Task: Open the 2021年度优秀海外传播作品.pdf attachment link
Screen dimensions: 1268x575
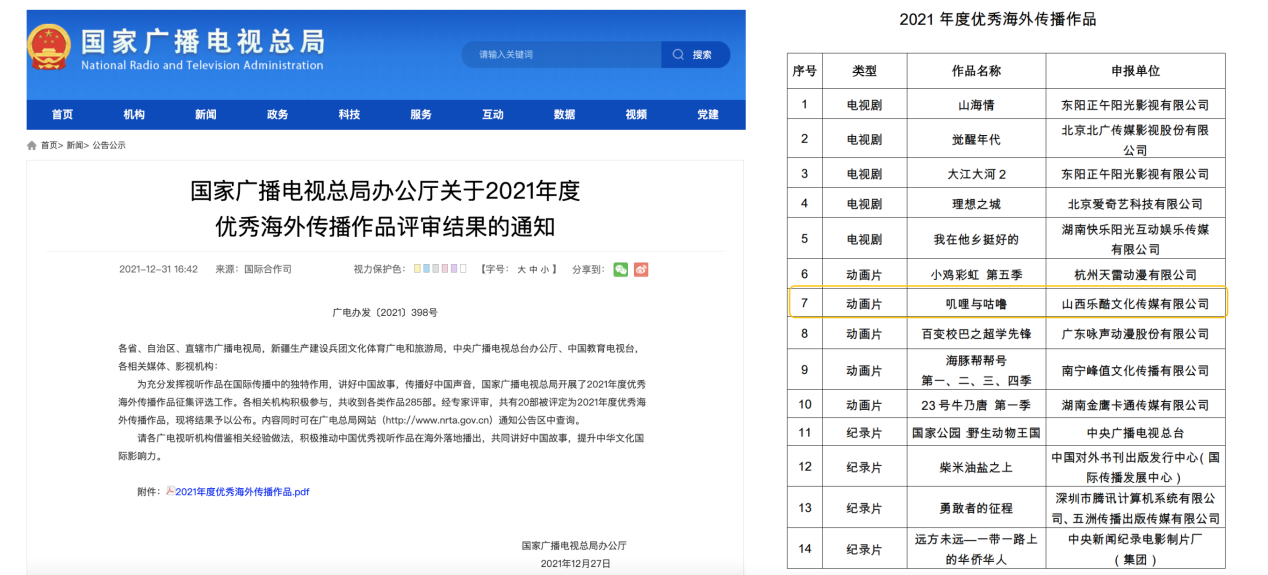Action: tap(242, 492)
